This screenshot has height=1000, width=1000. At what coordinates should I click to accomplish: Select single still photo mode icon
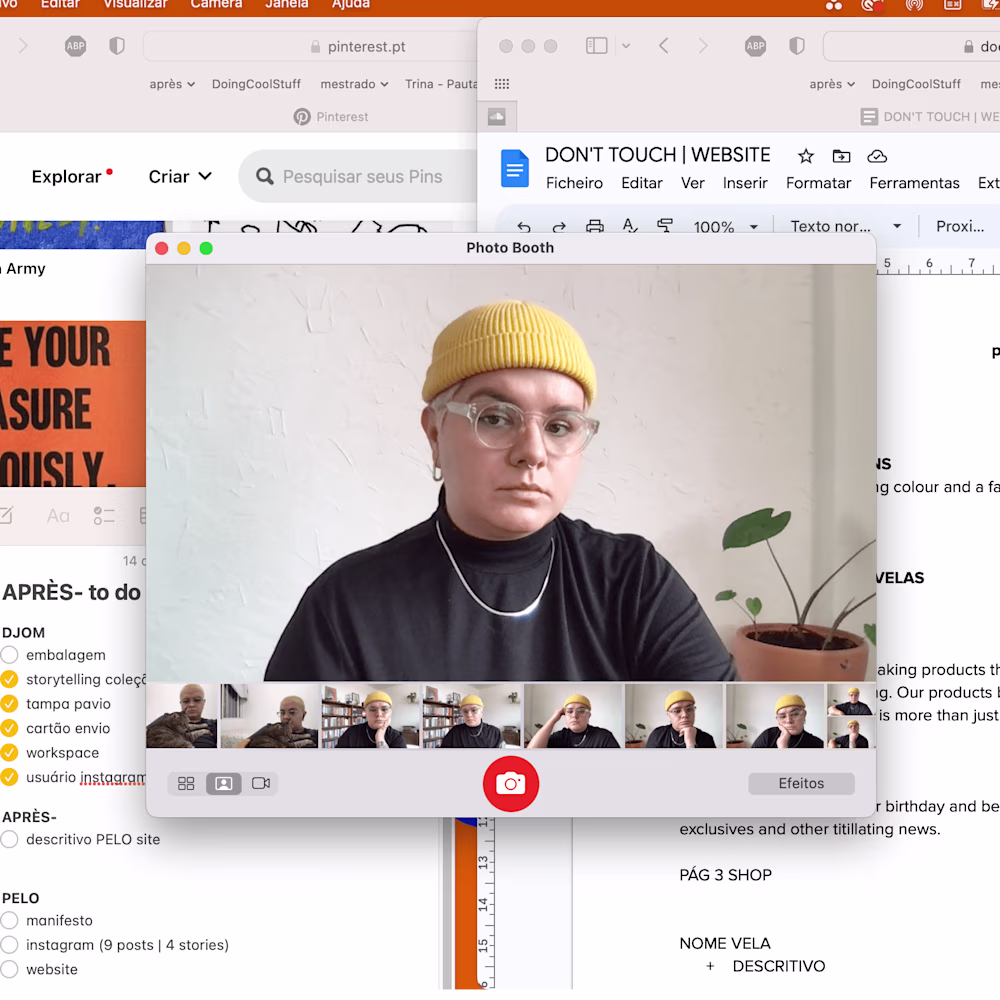[224, 783]
